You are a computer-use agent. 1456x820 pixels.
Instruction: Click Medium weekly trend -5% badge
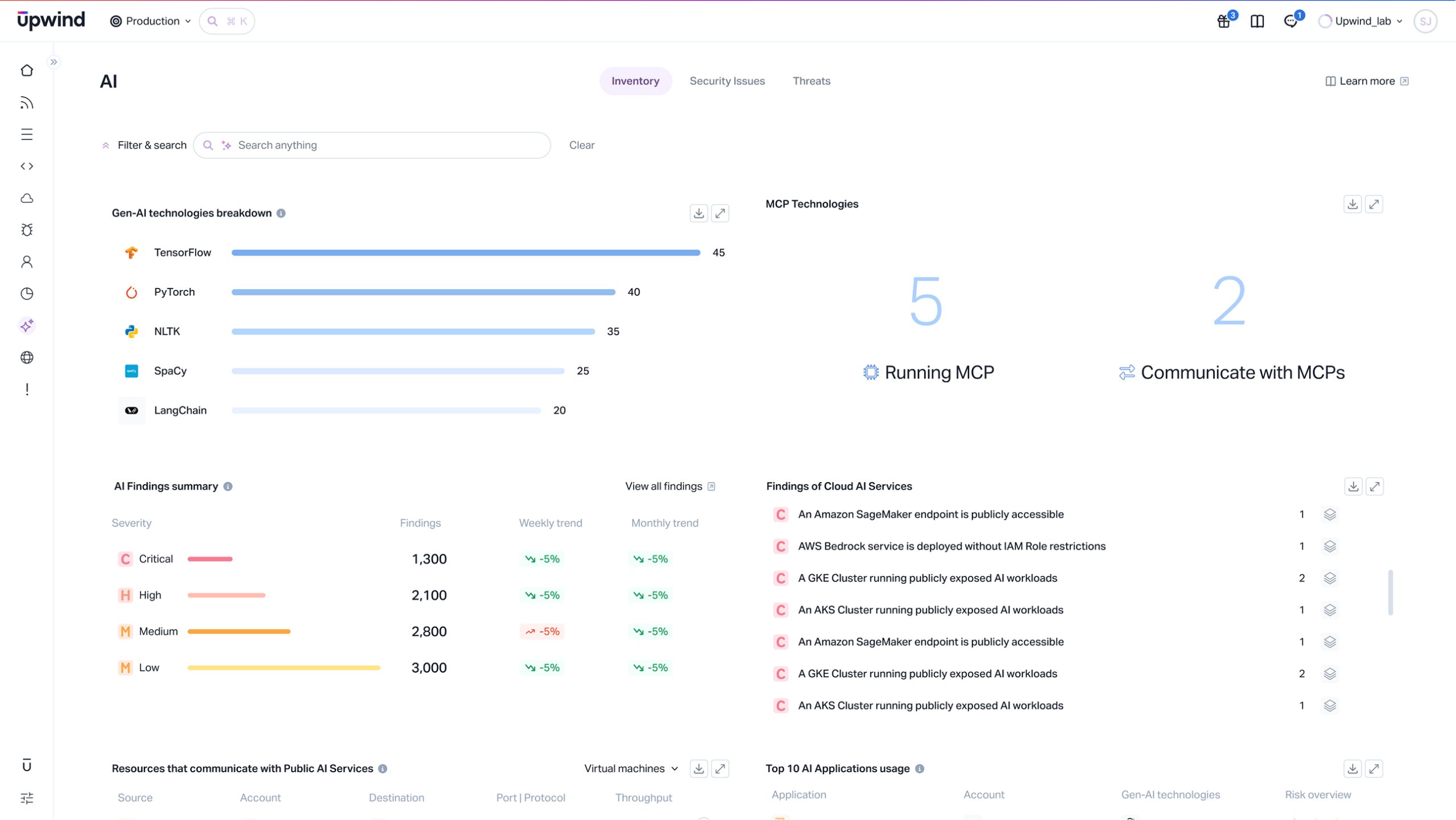[x=541, y=632]
